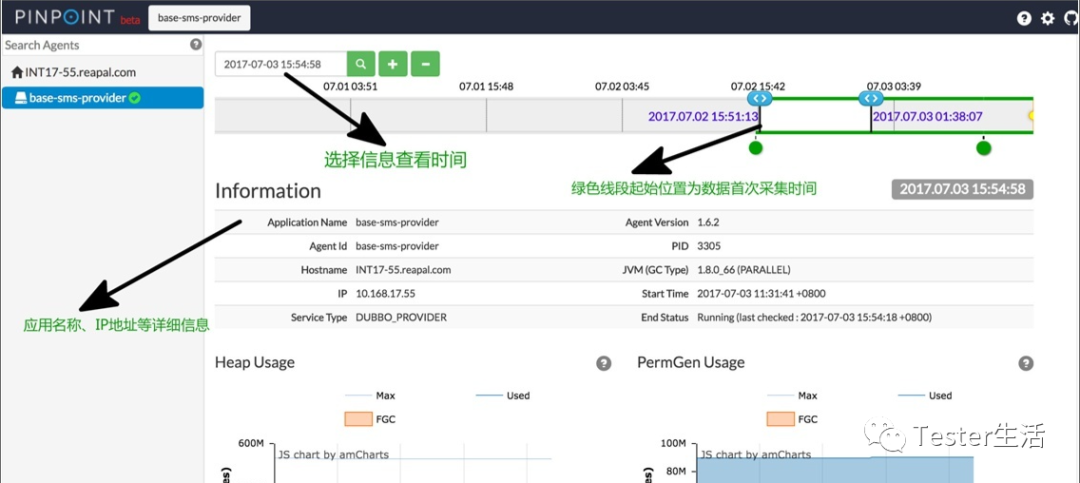
Task: Open the base-sms-provider application selector
Action: point(199,18)
